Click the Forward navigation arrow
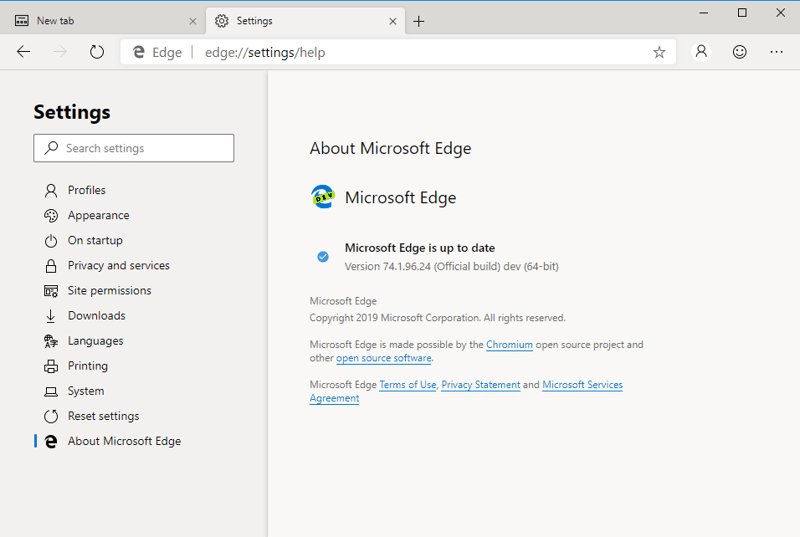Image resolution: width=800 pixels, height=537 pixels. [x=60, y=52]
